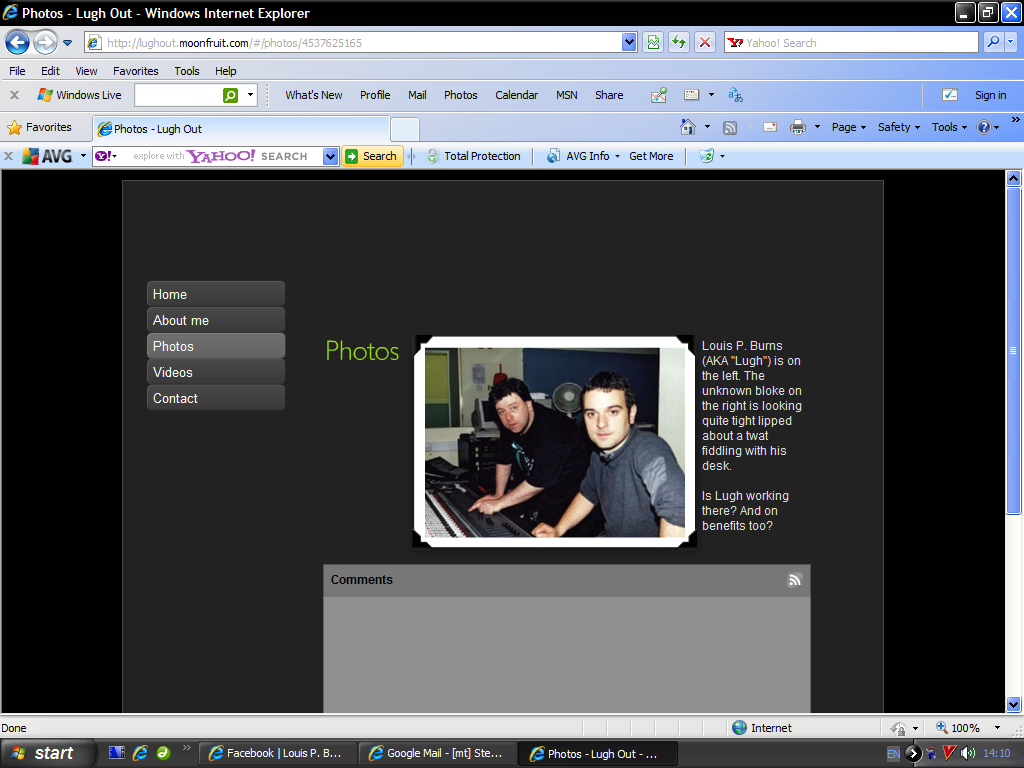Open the Favorites star button

click(40, 127)
